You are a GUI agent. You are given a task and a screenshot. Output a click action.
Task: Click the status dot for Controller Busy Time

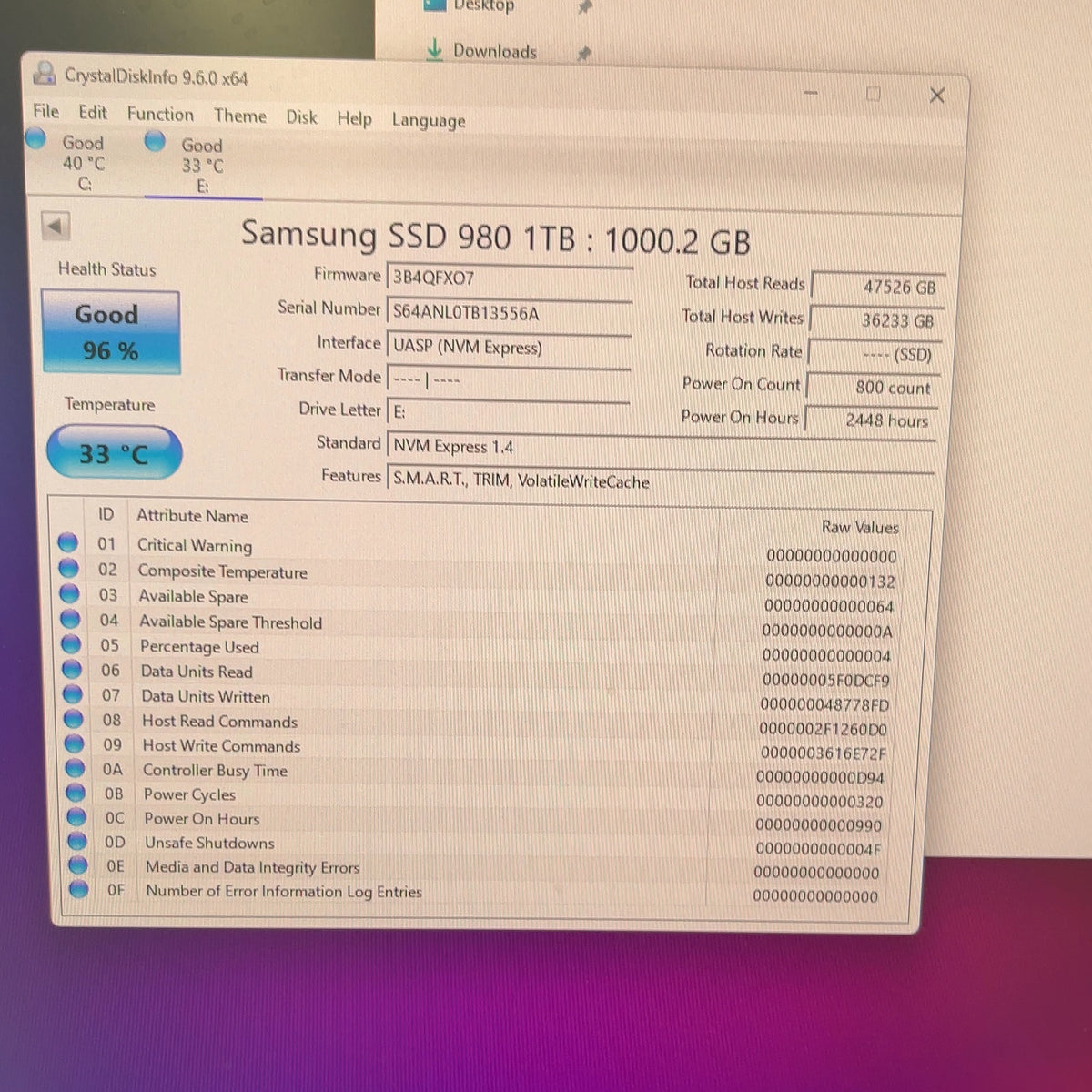coord(76,768)
